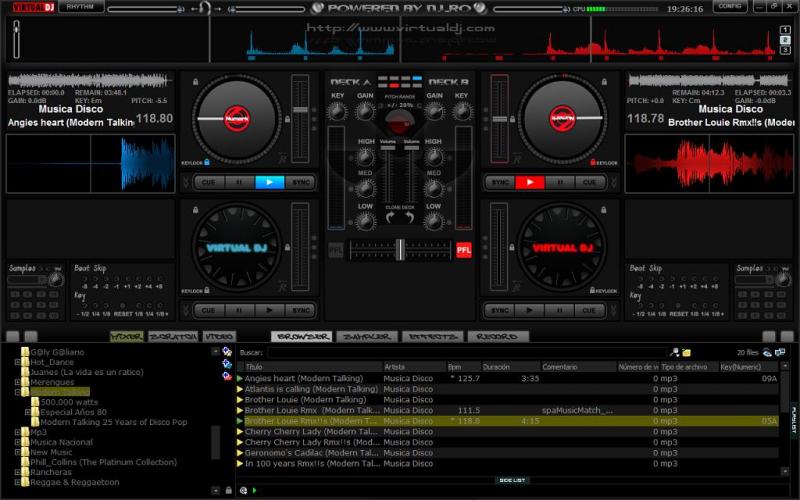800x500 pixels.
Task: Click left Clone Deck arrow
Action: tap(390, 217)
